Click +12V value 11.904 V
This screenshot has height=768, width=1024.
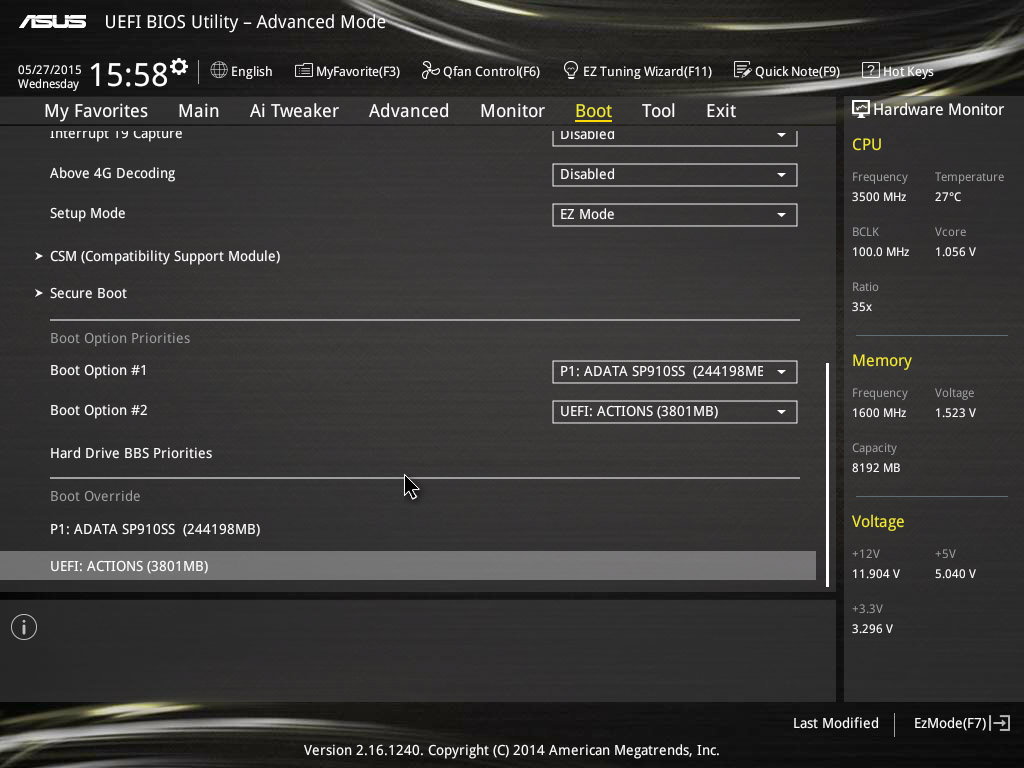click(x=876, y=574)
